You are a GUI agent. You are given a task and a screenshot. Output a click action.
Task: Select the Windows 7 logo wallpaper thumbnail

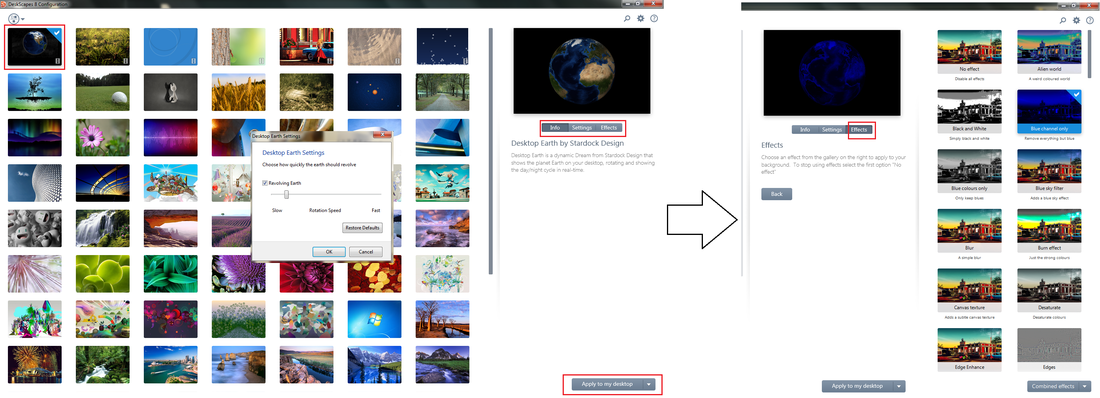(375, 319)
